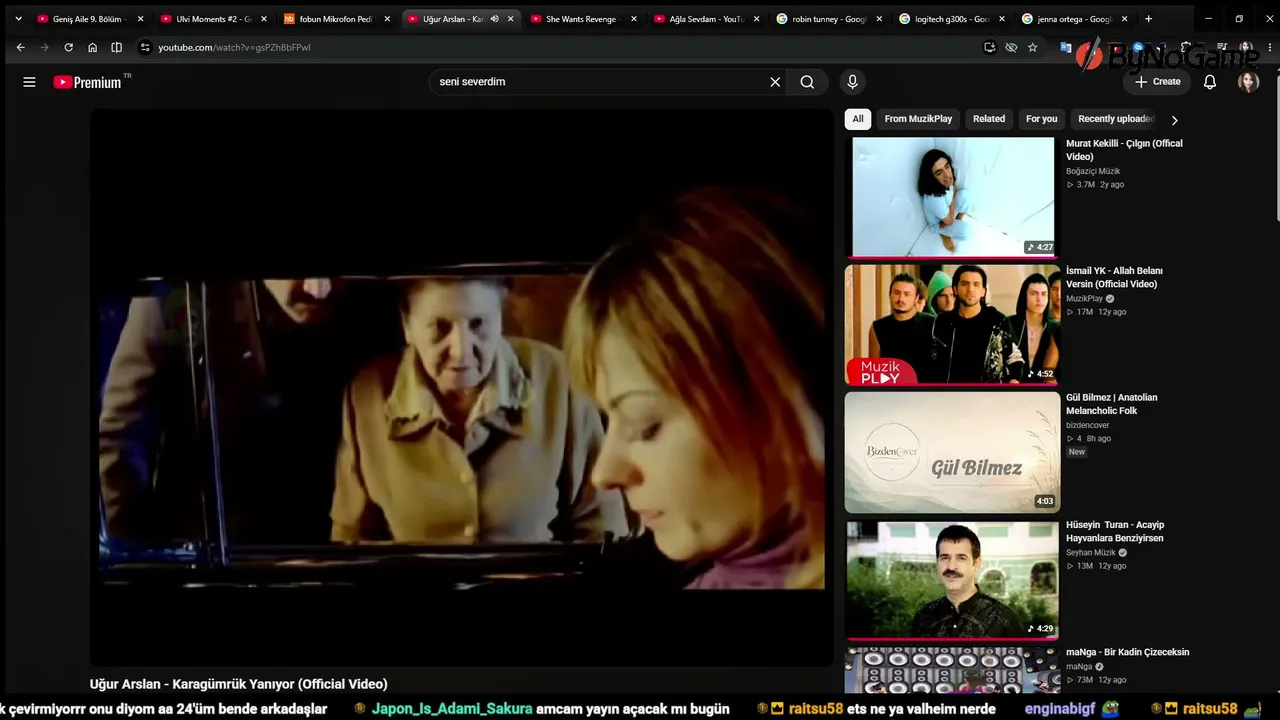Mute audio on the Uğur Arslan tab
Viewport: 1280px width, 720px height.
tap(494, 19)
